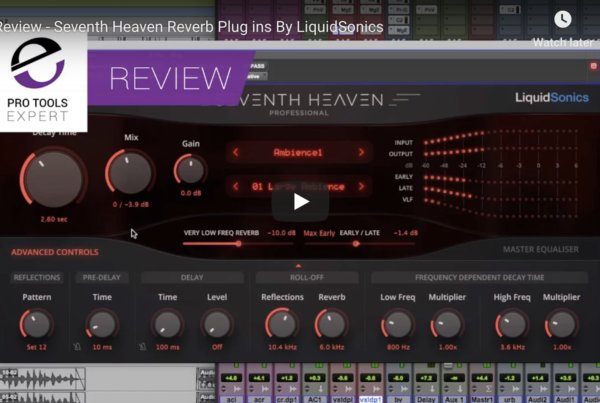Click the -10.0 dB VLF reverb value
600x403 pixels.
(281, 233)
